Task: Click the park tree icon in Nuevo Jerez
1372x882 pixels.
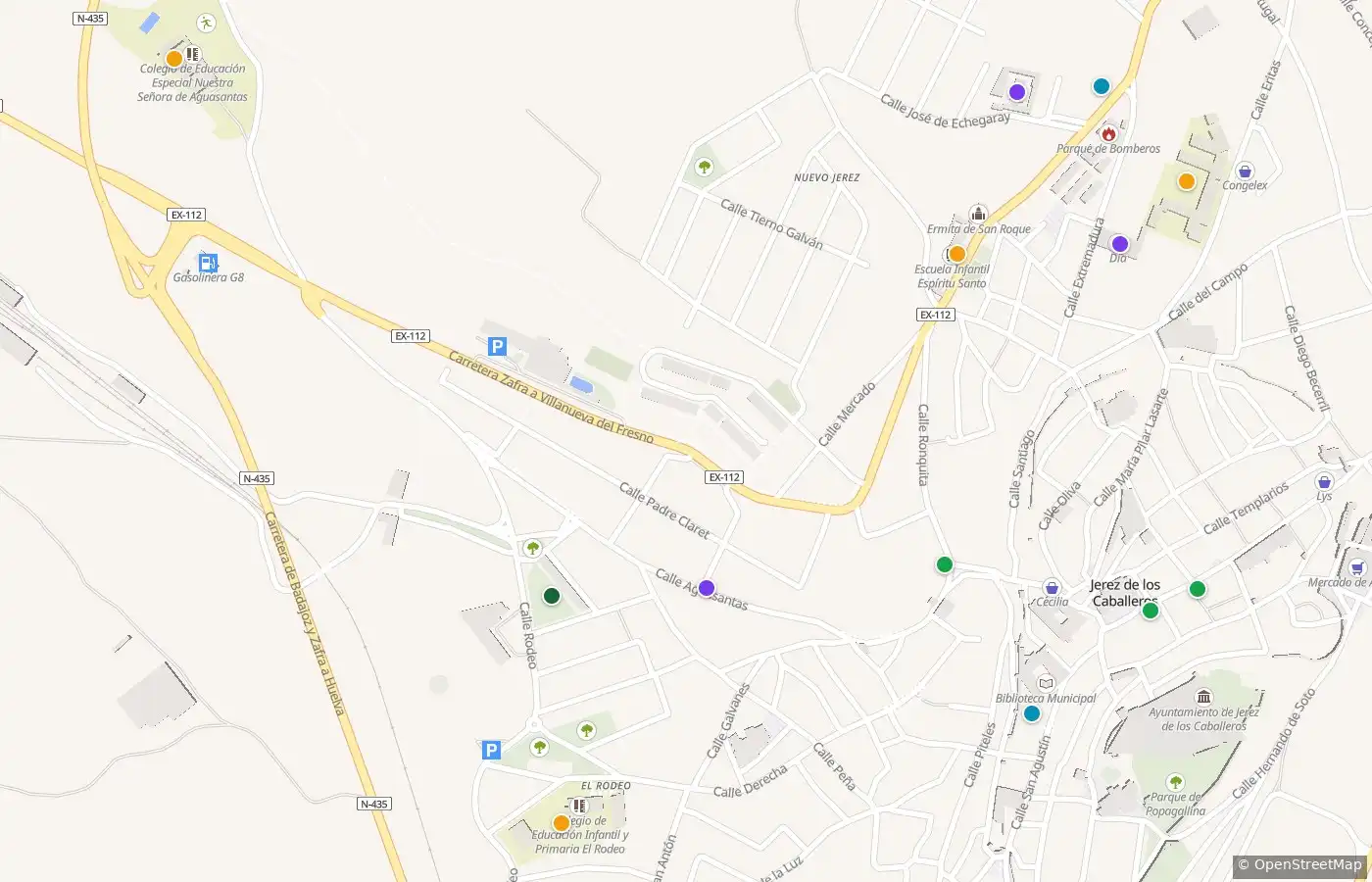Action: 704,167
